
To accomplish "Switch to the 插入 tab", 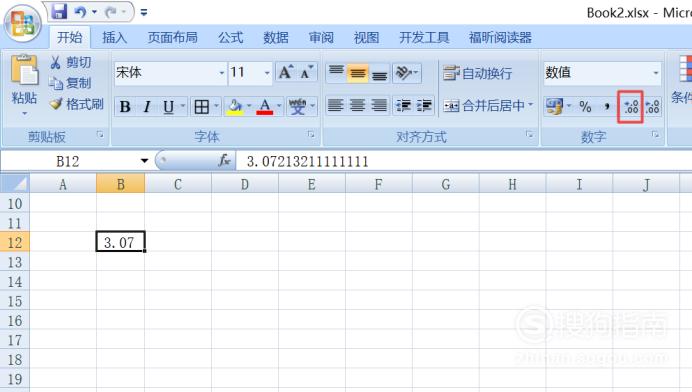I will (x=114, y=38).
